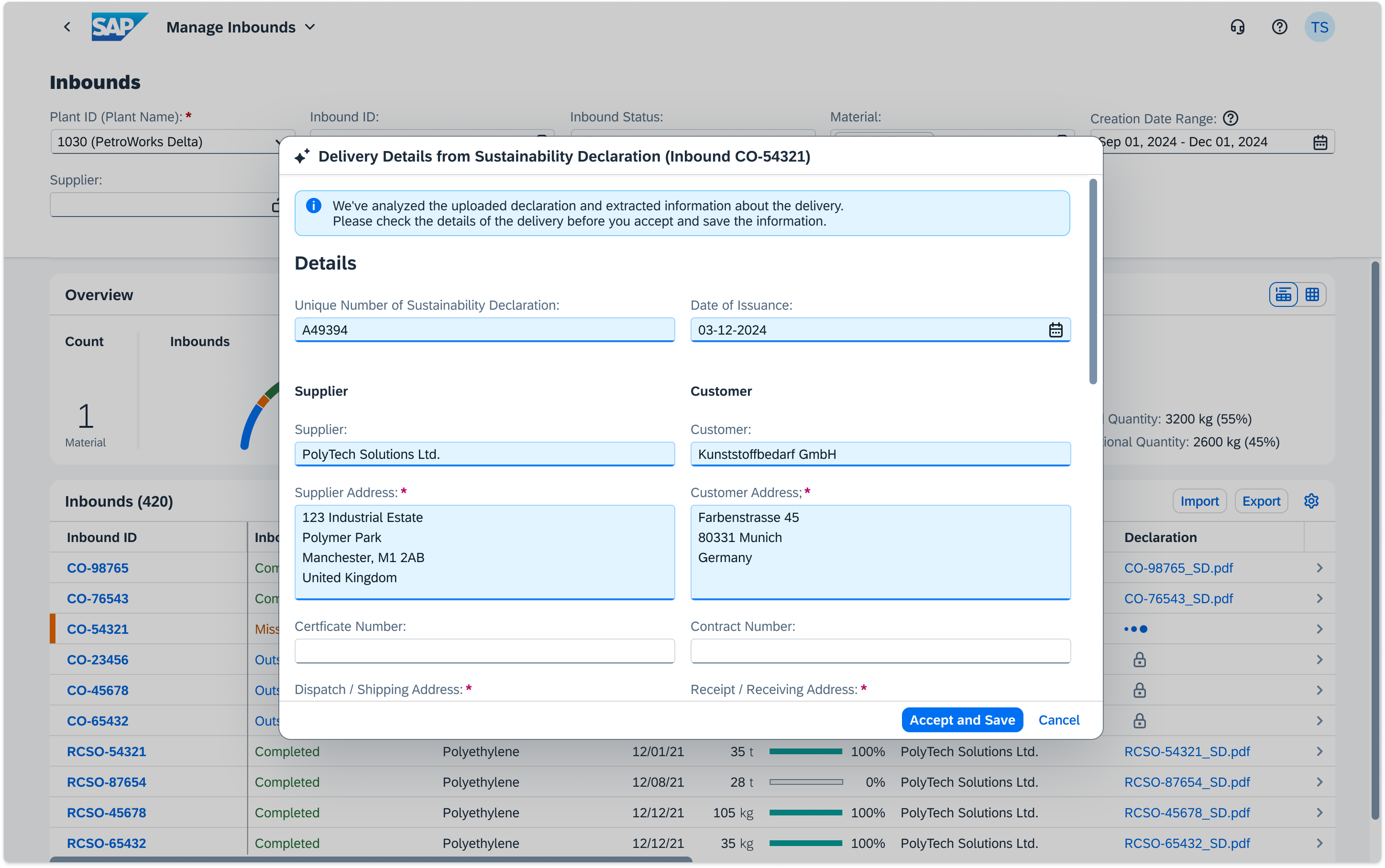The image size is (1385, 868).
Task: Expand CO-98765 row details chevron
Action: pyautogui.click(x=1319, y=568)
